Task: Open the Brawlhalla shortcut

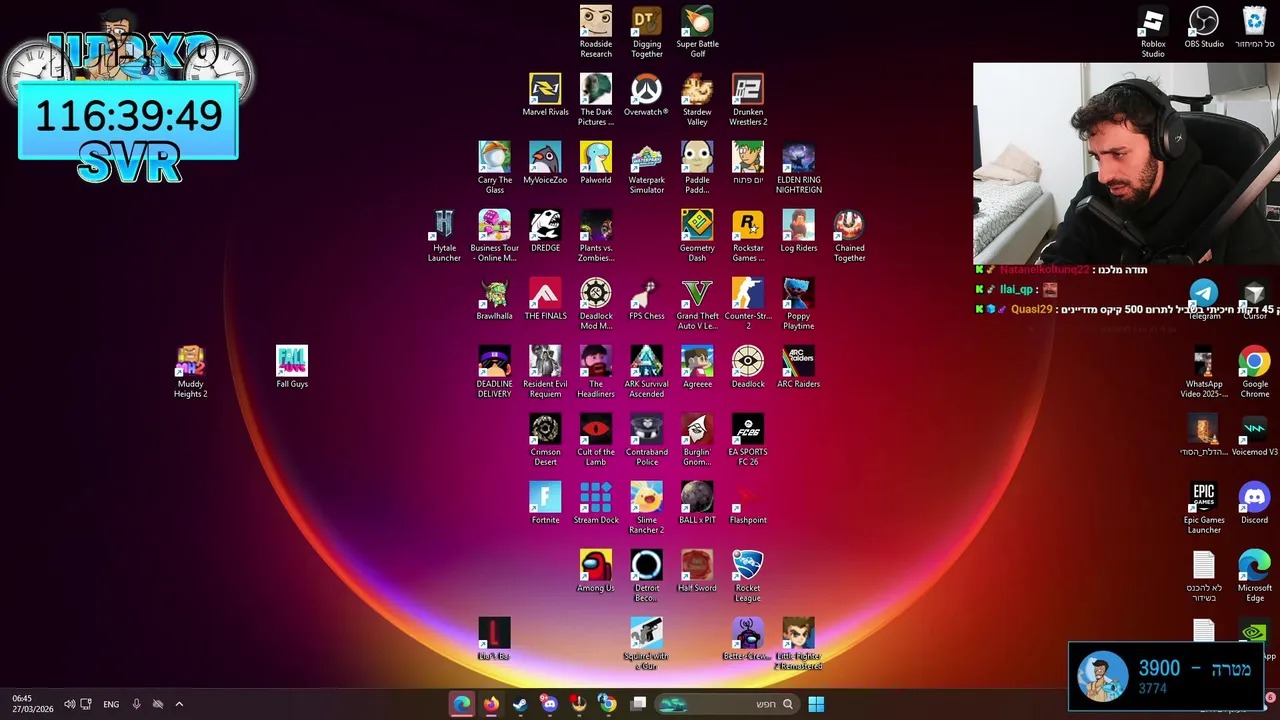Action: click(x=494, y=299)
